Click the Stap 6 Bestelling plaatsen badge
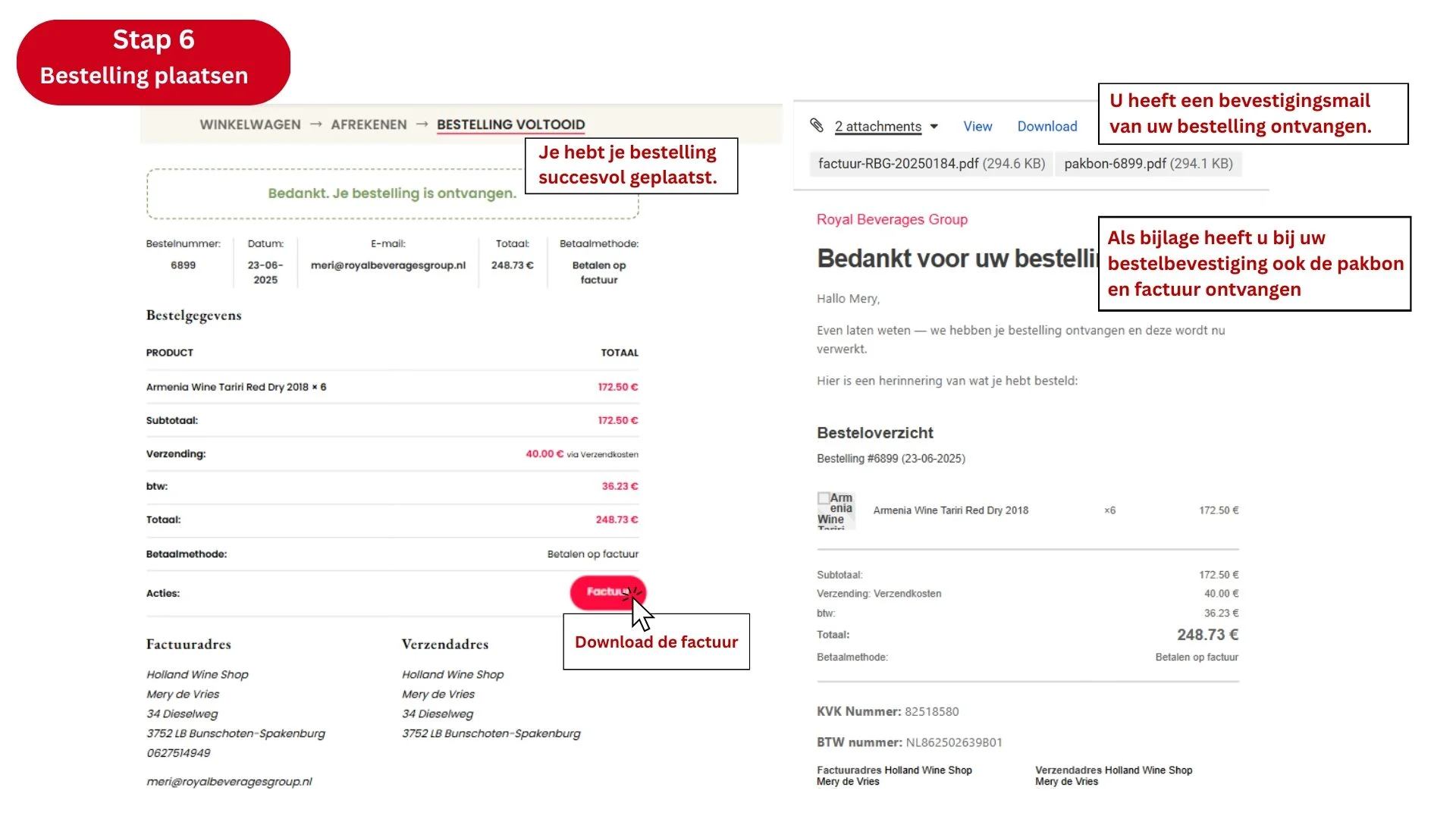The width and height of the screenshot is (1456, 819). (153, 58)
